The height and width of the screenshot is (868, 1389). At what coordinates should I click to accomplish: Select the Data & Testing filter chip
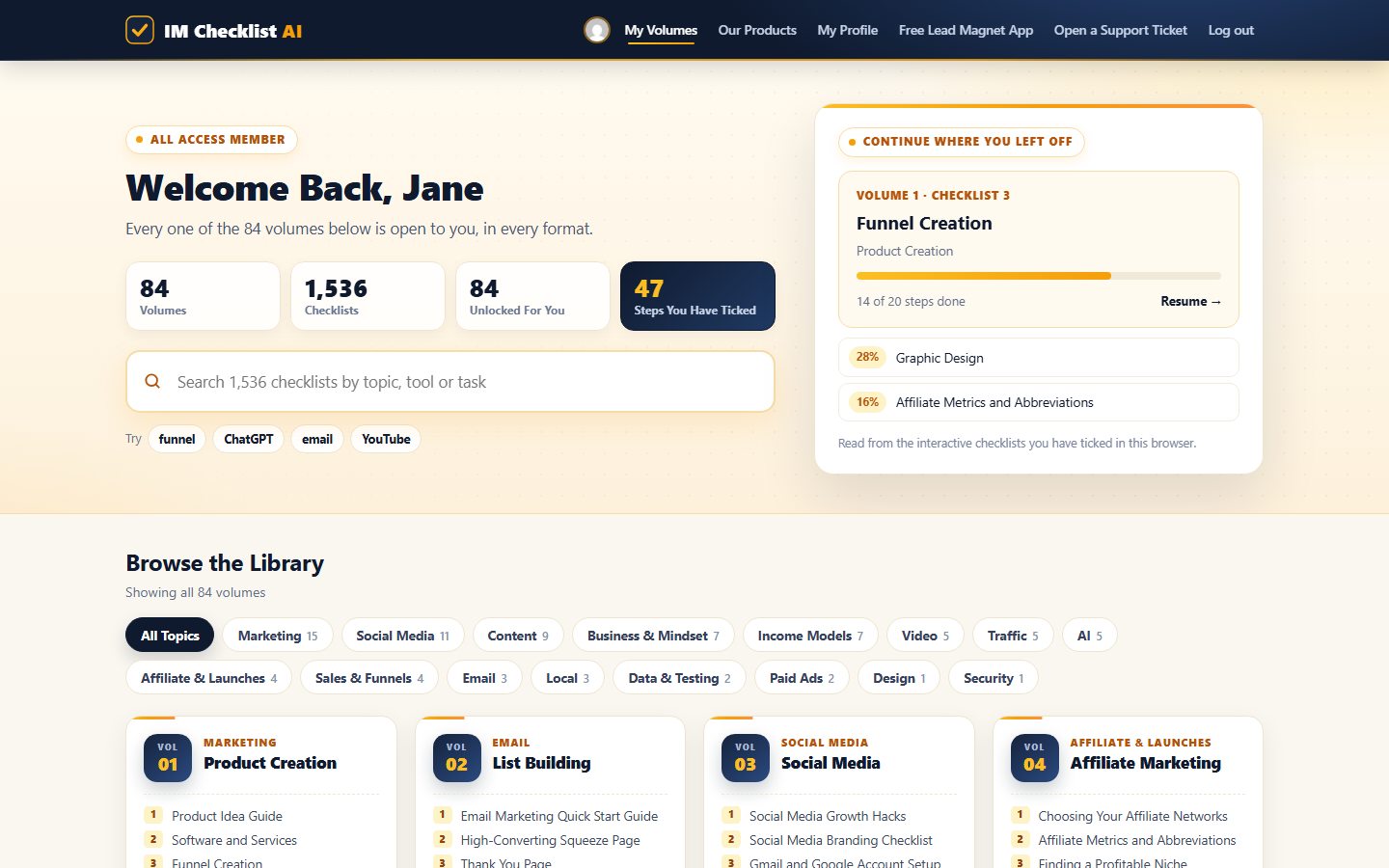[679, 678]
